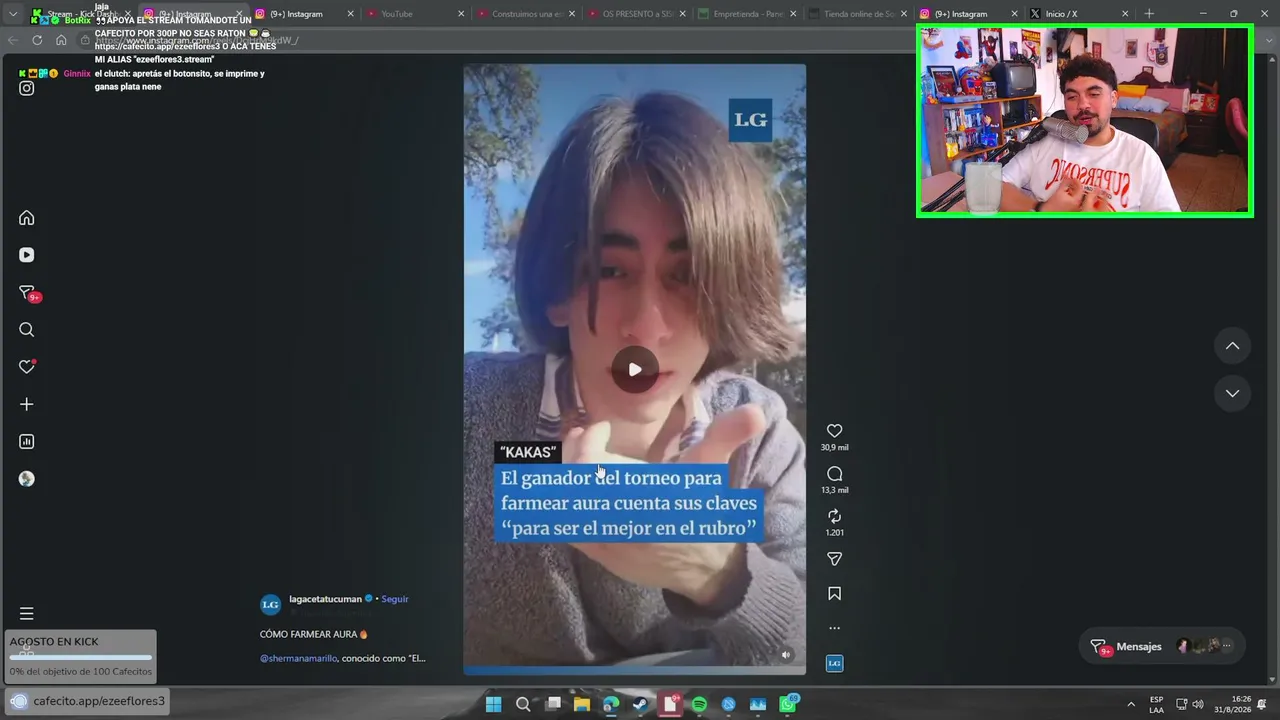Open the reel's three-dot more options

pyautogui.click(x=834, y=628)
